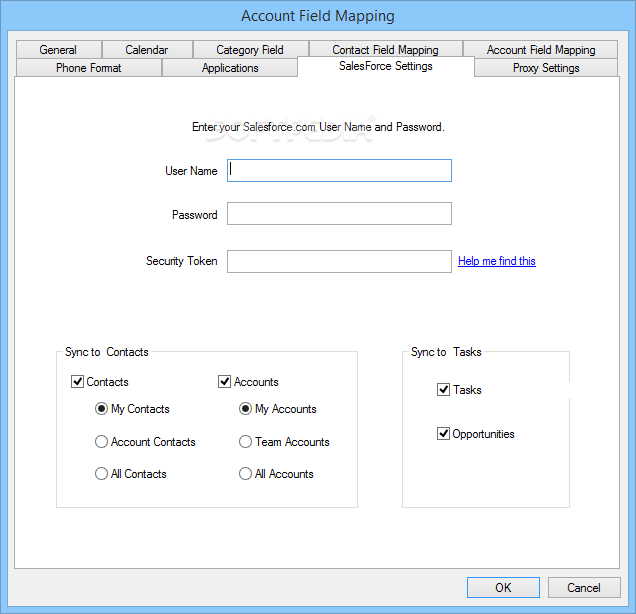Open the Phone Format tab
The height and width of the screenshot is (614, 636).
88,68
